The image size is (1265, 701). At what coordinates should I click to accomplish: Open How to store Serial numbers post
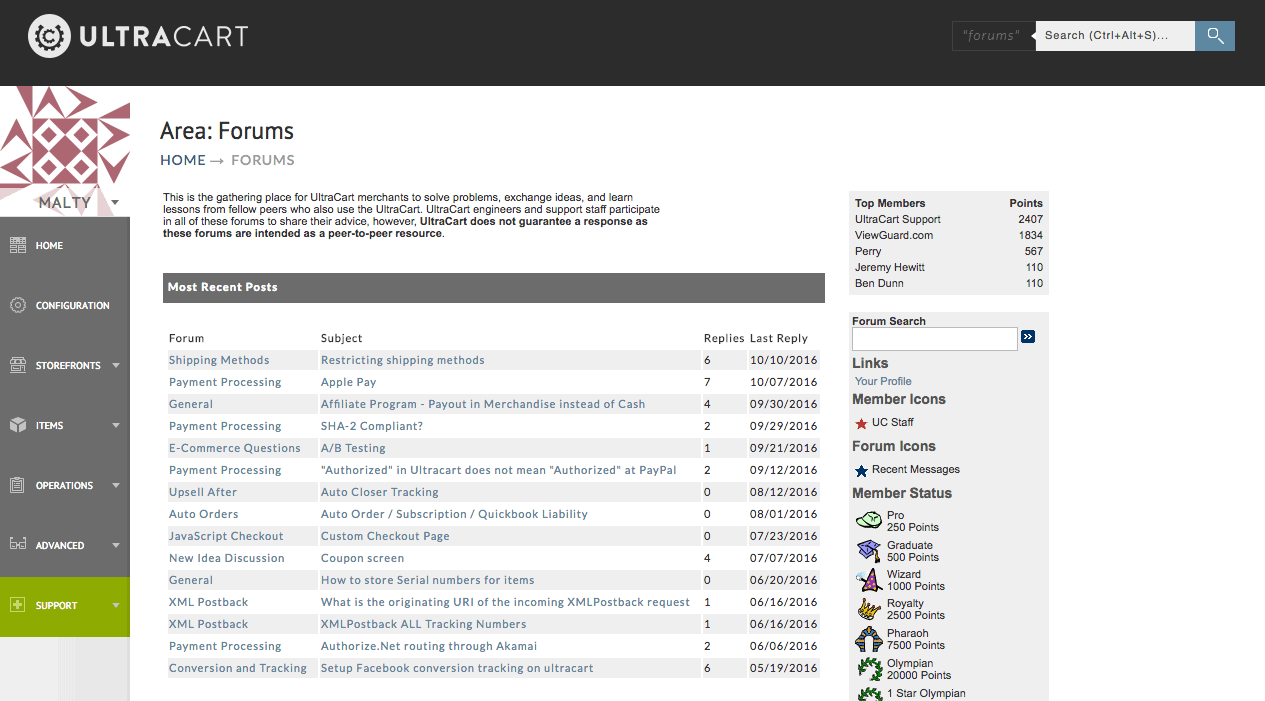(x=428, y=580)
